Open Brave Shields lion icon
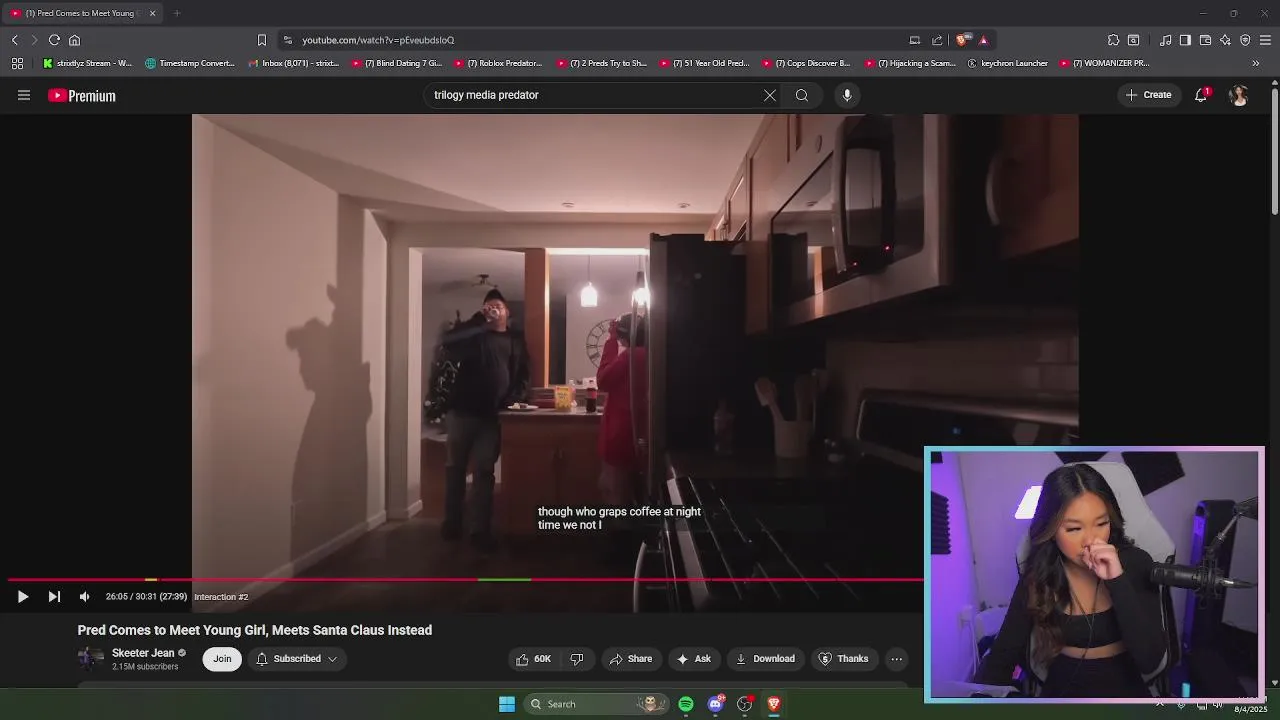Image resolution: width=1280 pixels, height=720 pixels. pos(962,40)
